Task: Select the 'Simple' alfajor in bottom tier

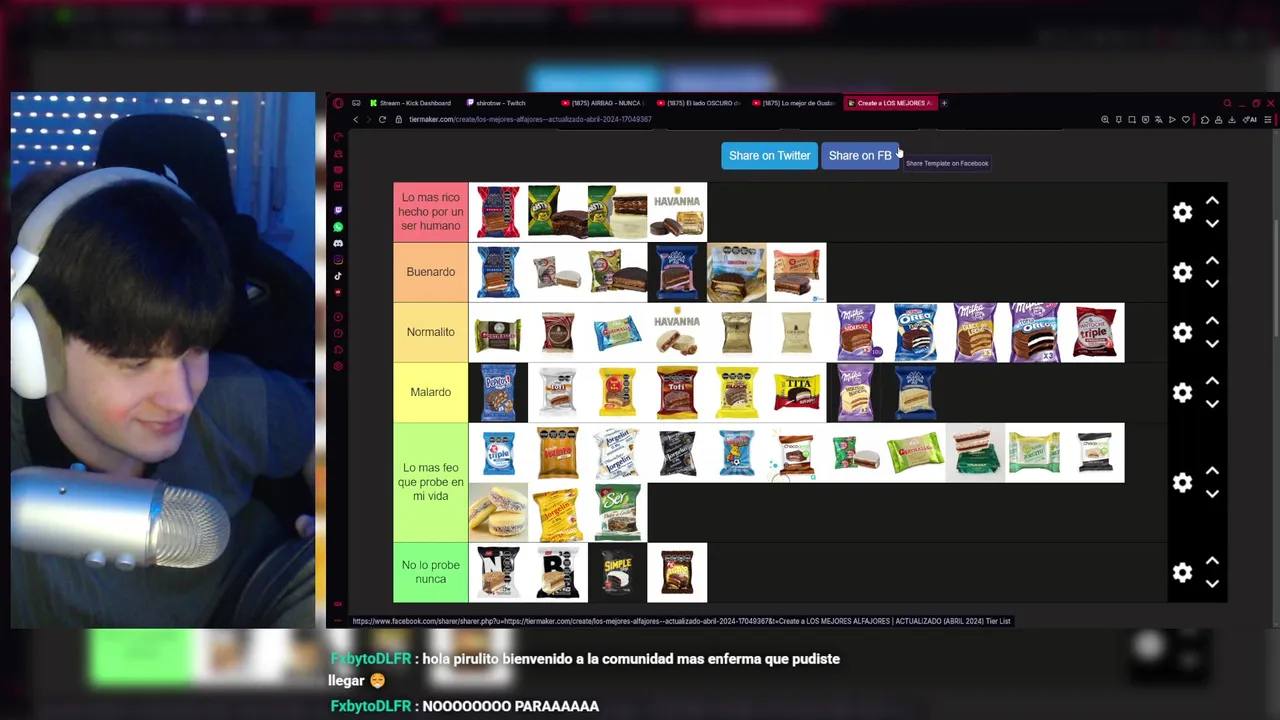Action: [618, 572]
